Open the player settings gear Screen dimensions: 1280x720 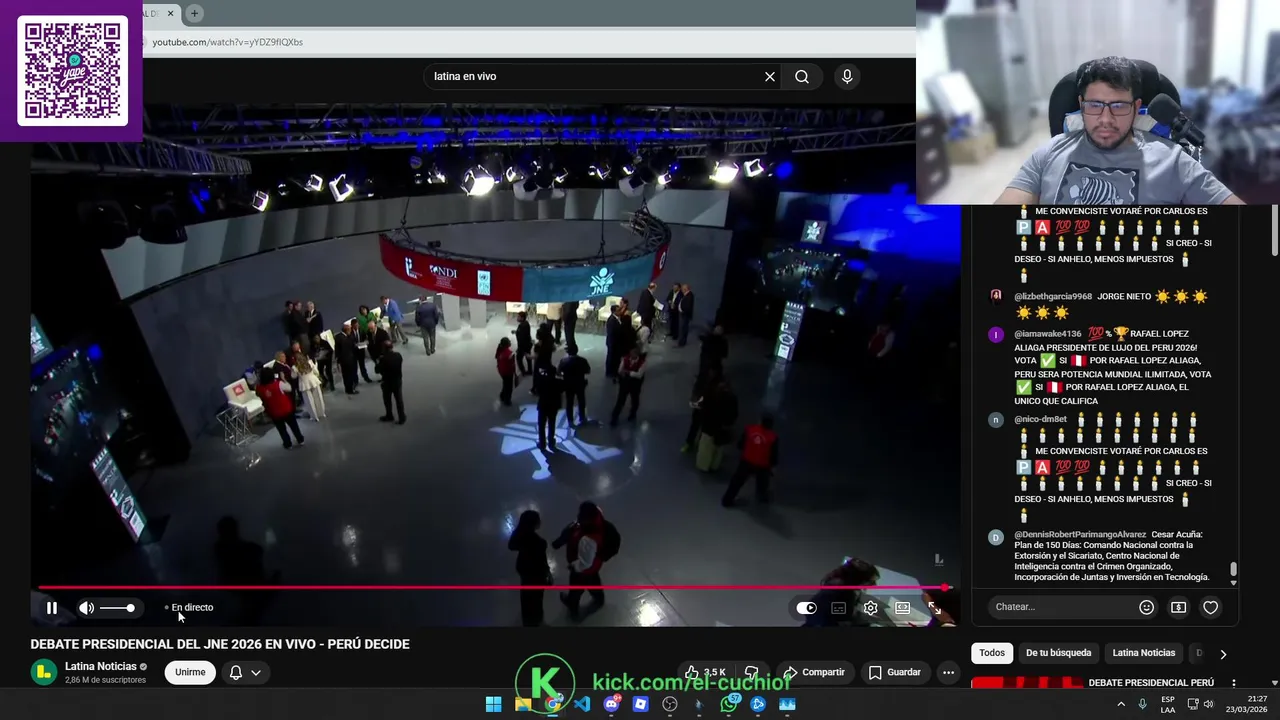coord(870,607)
